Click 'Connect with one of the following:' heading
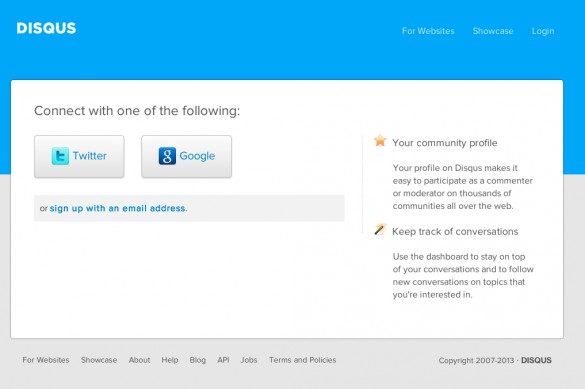 click(x=137, y=111)
